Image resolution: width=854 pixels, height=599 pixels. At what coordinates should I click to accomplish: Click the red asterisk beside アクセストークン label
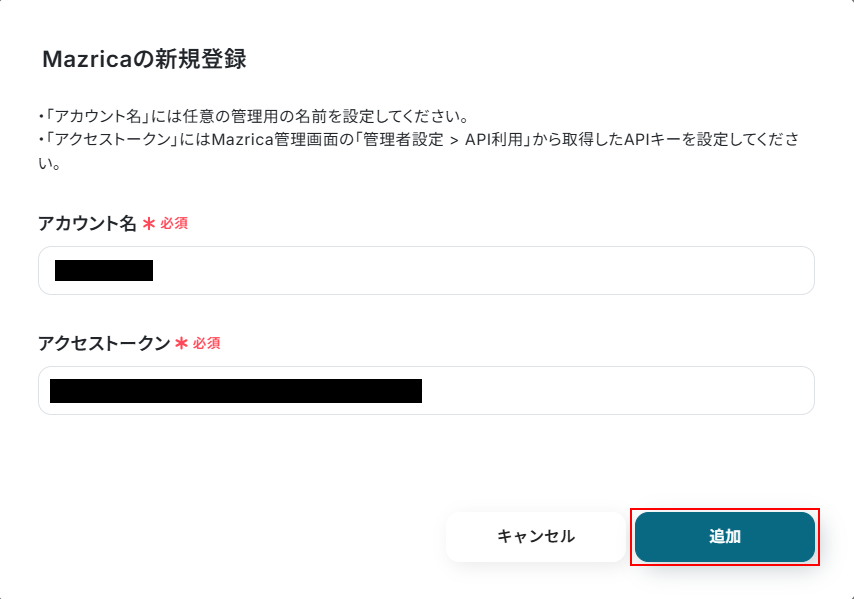(181, 343)
